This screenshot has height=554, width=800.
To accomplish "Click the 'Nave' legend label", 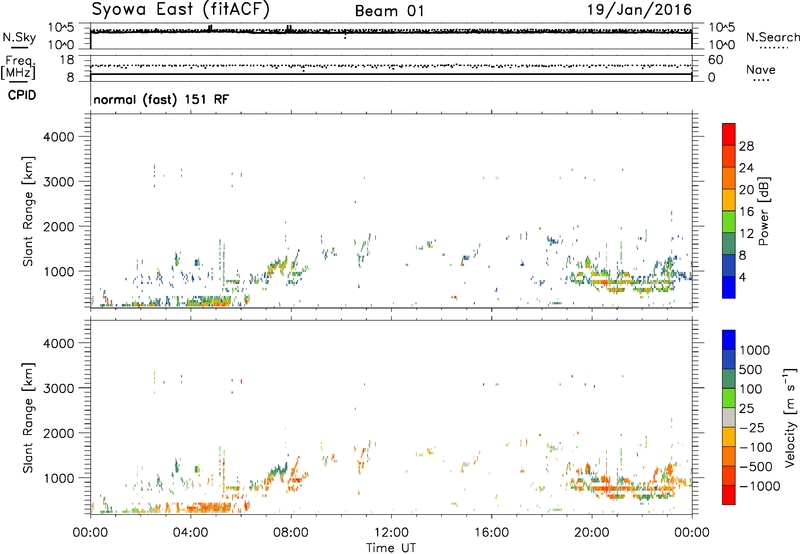I will coord(761,70).
